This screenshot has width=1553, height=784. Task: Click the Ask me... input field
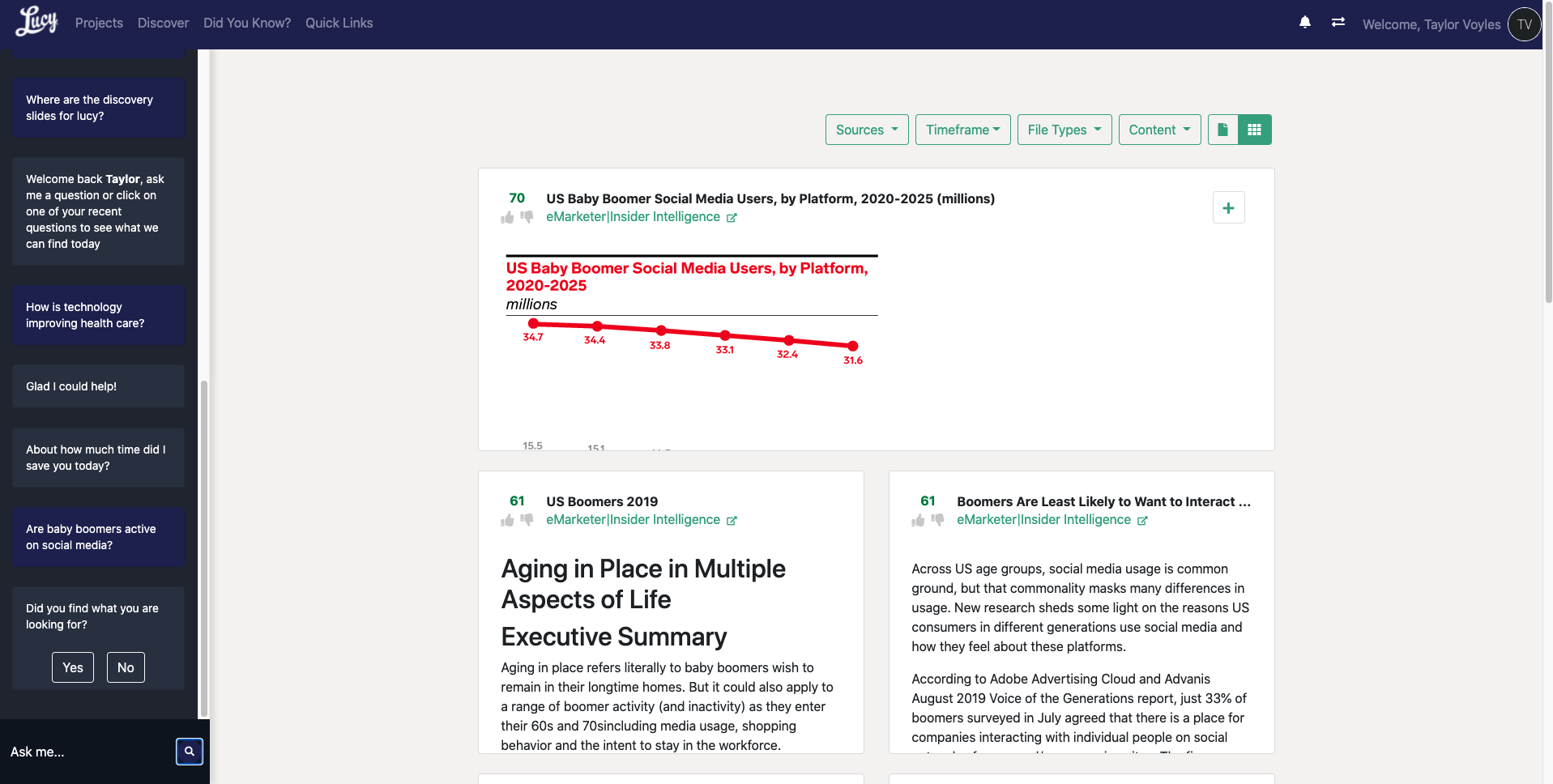(87, 752)
